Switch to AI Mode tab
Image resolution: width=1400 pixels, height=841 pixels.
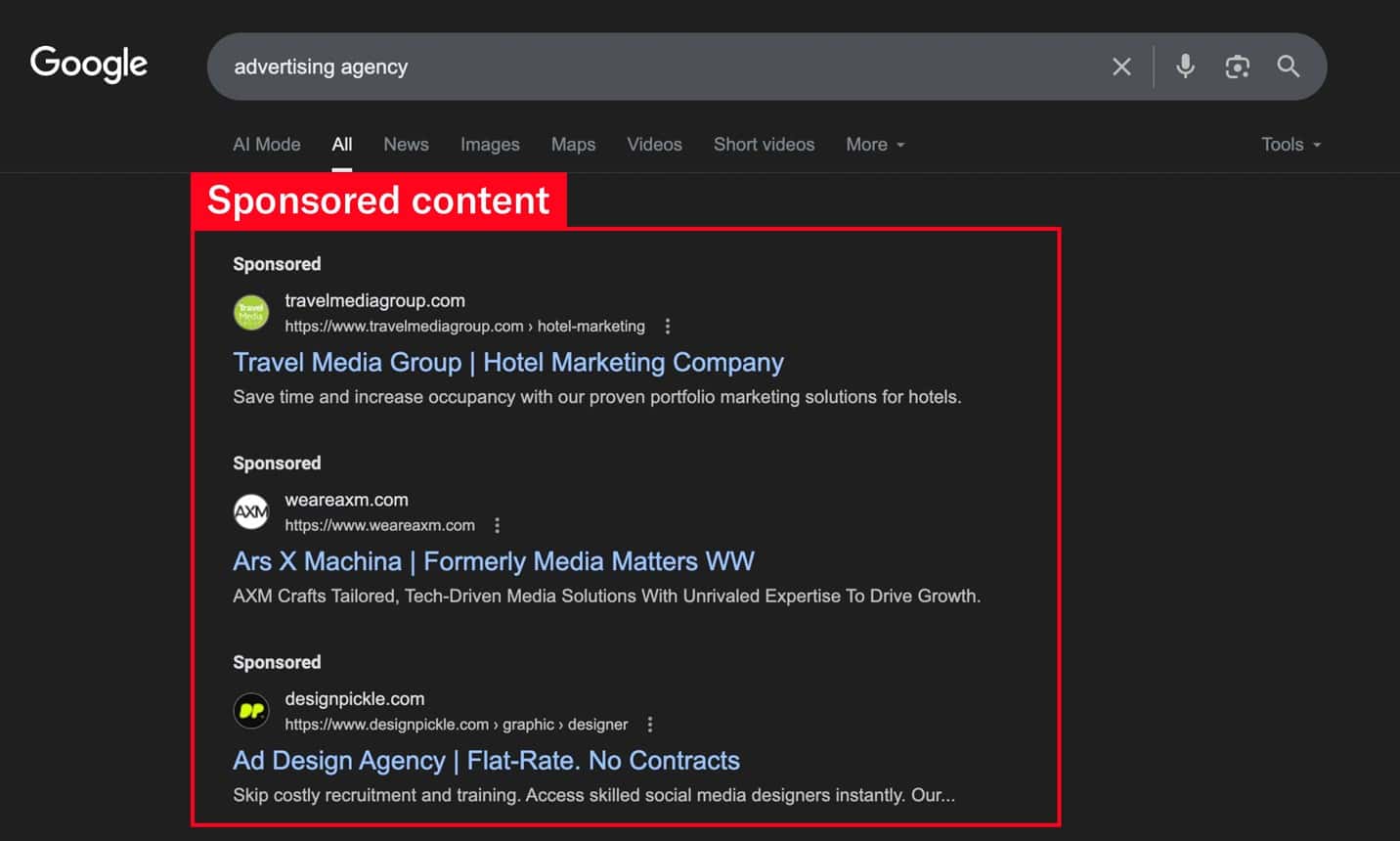tap(267, 144)
